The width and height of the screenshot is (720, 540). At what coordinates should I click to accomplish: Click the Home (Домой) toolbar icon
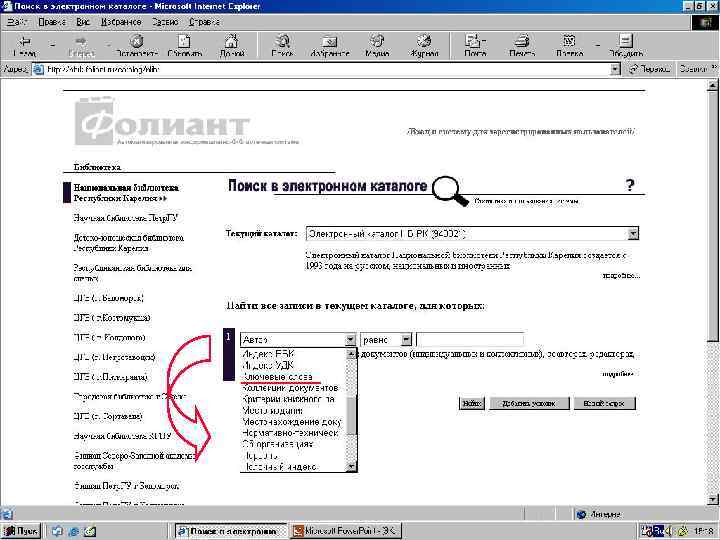[x=232, y=46]
